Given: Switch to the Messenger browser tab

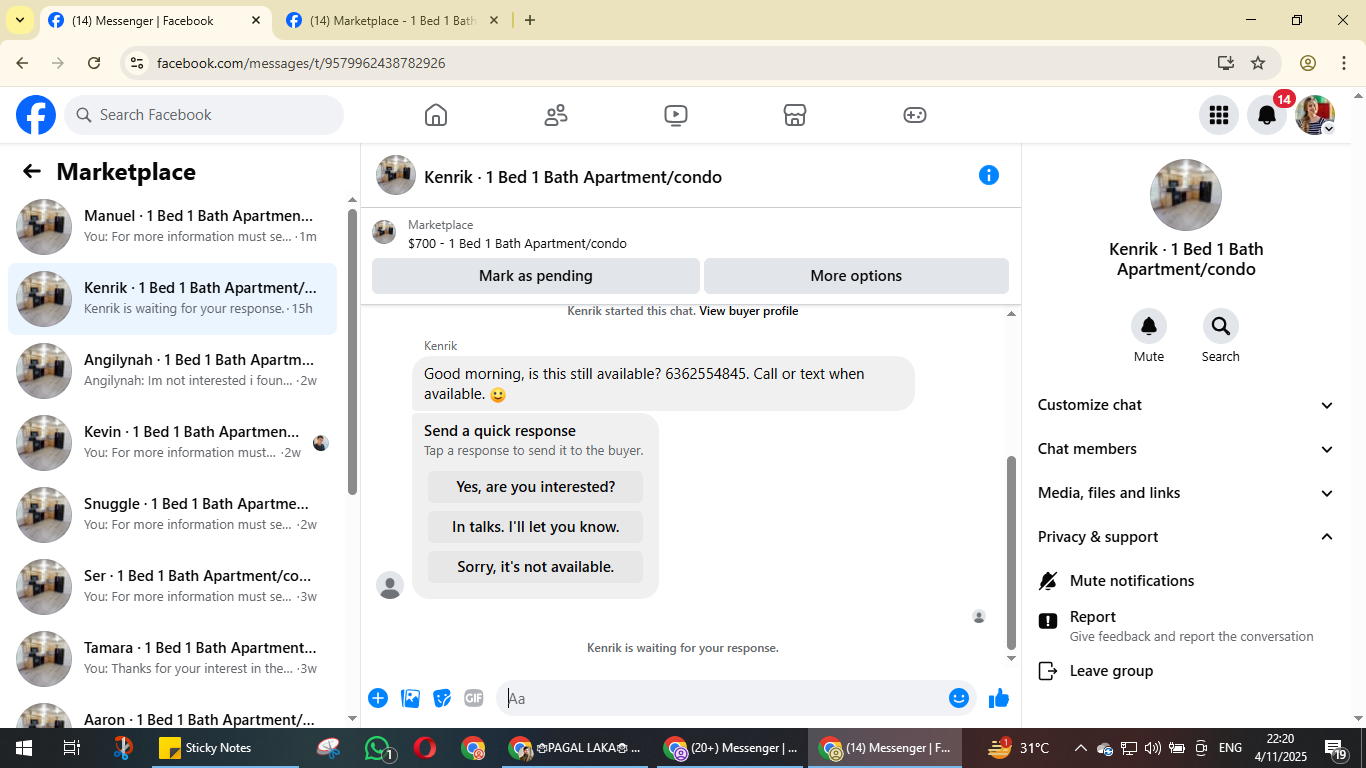Looking at the screenshot, I should pyautogui.click(x=155, y=20).
